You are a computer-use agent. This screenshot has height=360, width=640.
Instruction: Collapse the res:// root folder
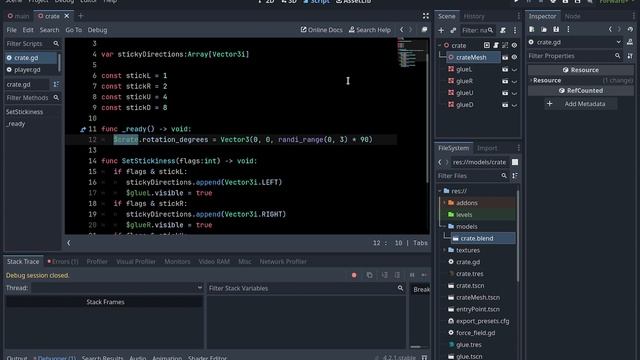pos(440,191)
